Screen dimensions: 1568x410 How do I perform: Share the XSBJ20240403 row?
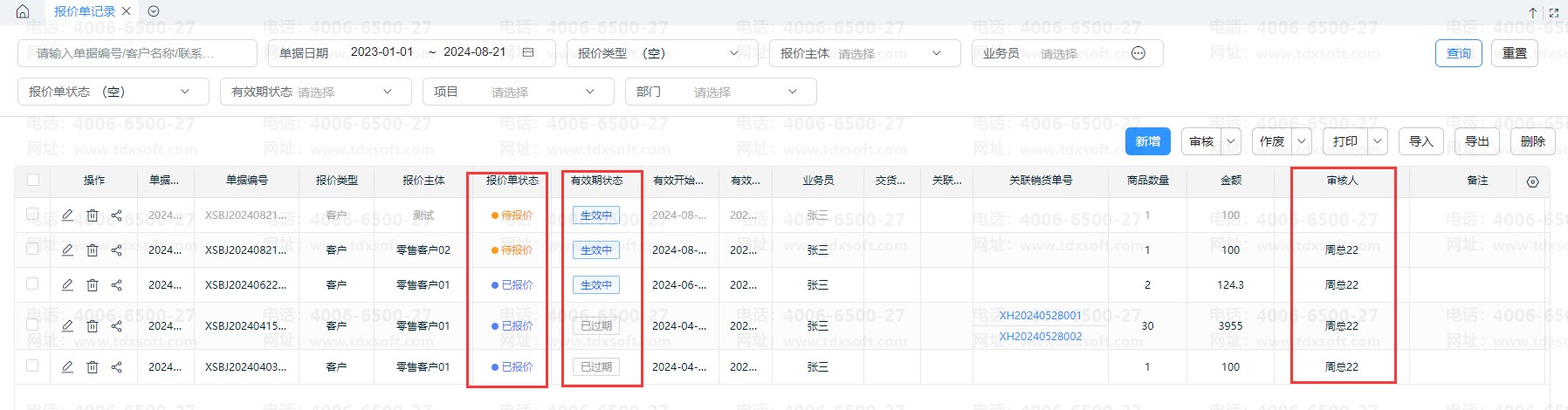(116, 366)
